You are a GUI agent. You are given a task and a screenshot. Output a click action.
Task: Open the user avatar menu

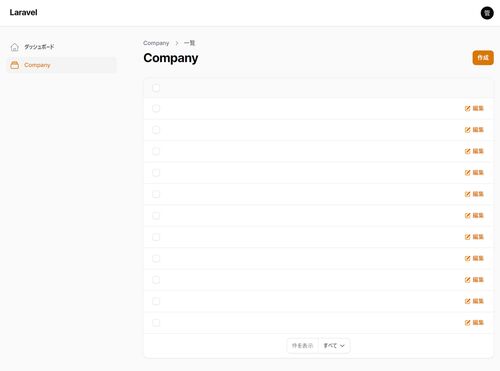pyautogui.click(x=487, y=13)
